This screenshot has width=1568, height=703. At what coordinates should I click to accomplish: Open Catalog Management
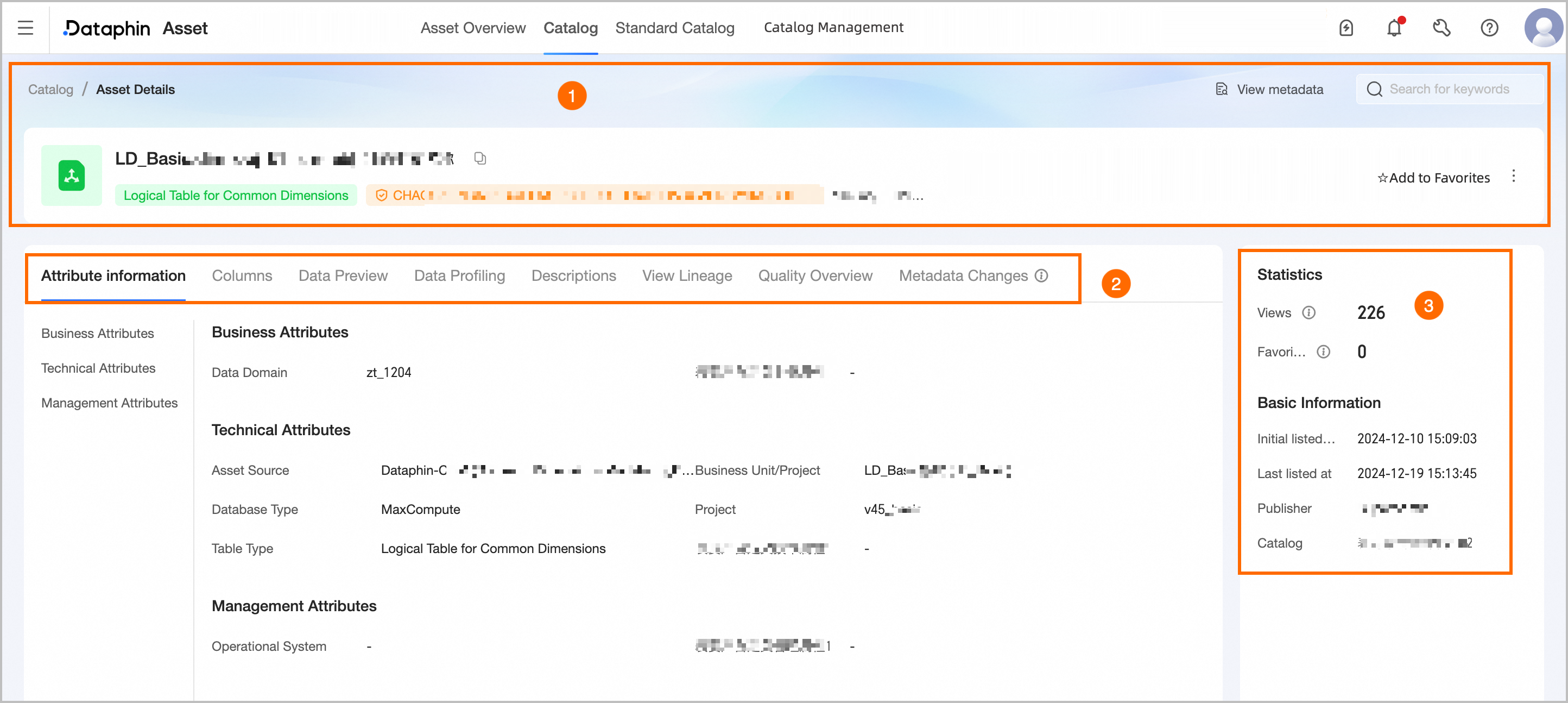point(833,28)
